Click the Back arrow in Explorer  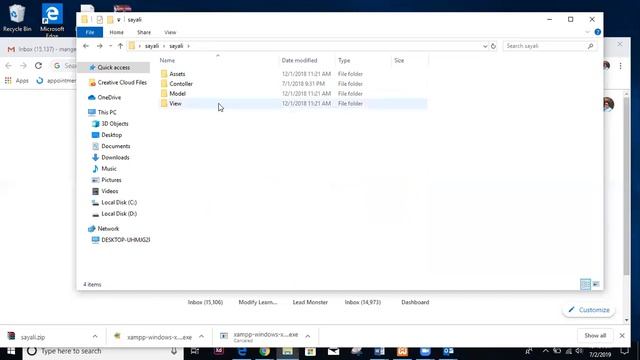86,46
